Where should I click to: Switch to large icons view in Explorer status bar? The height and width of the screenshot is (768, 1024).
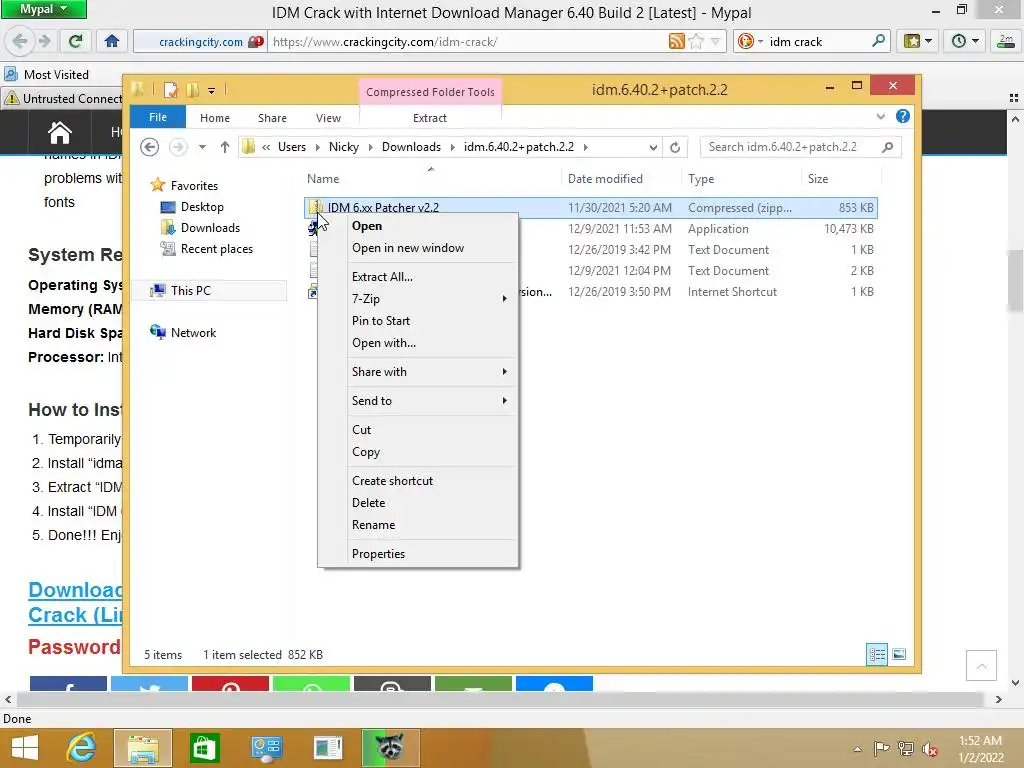pos(899,654)
